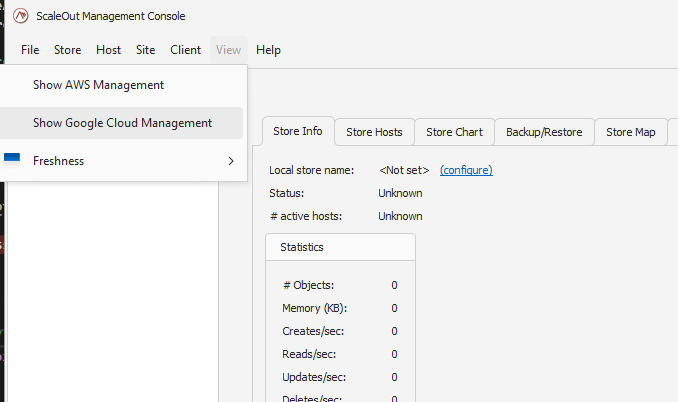Open the Store Chart tab

(x=454, y=132)
